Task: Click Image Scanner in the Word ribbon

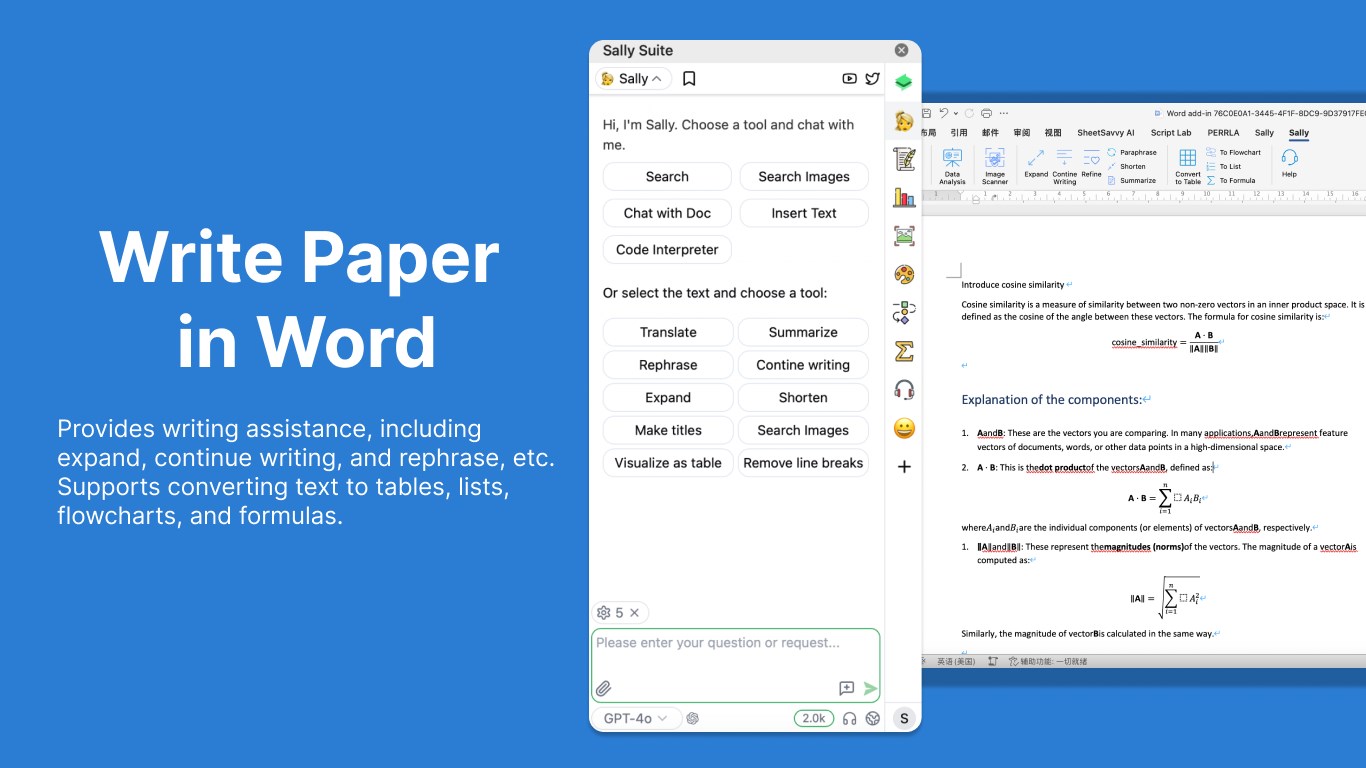Action: pyautogui.click(x=995, y=166)
